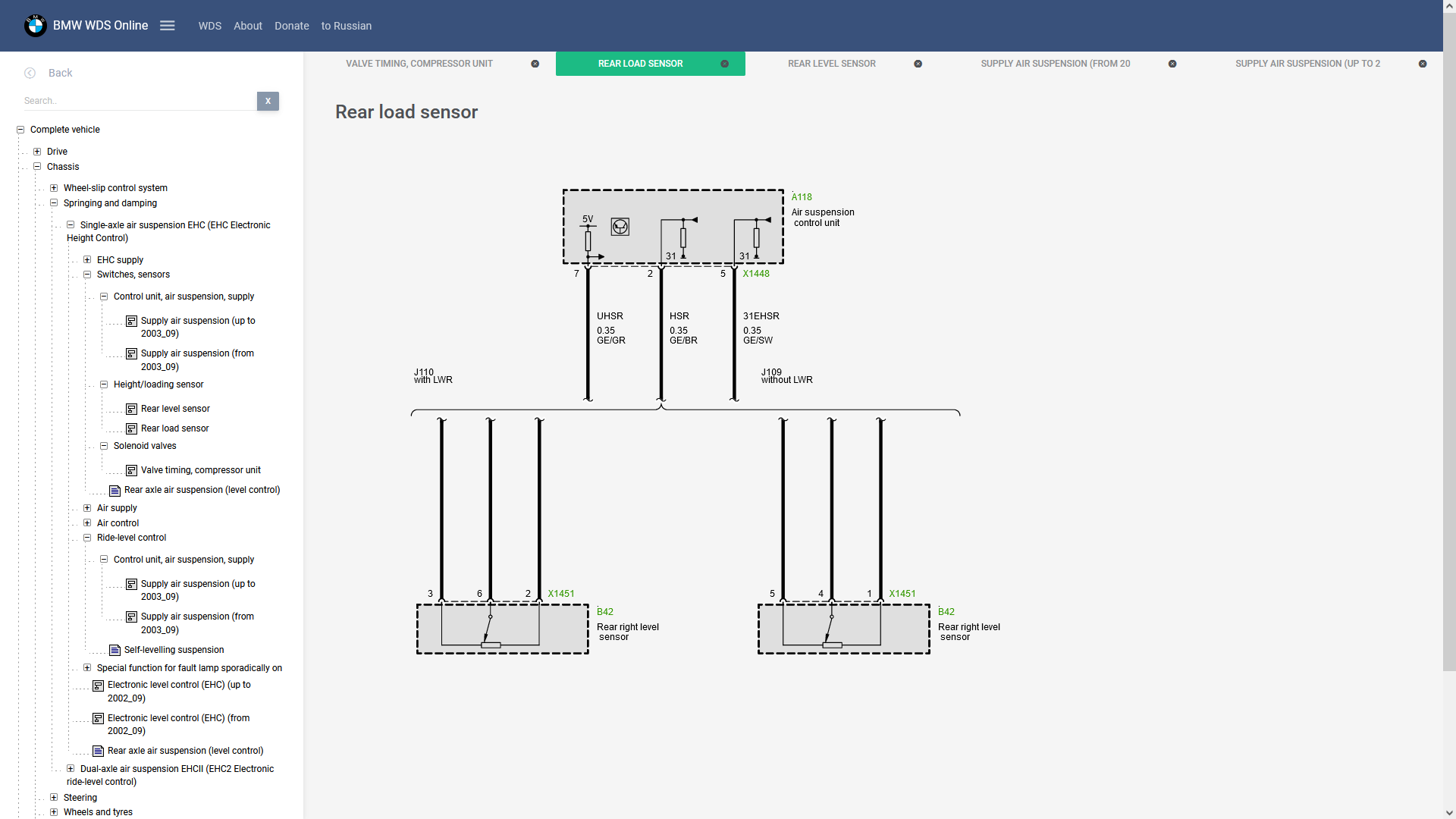Screen dimensions: 1456x819
Task: Click the clear search X button
Action: tap(268, 101)
